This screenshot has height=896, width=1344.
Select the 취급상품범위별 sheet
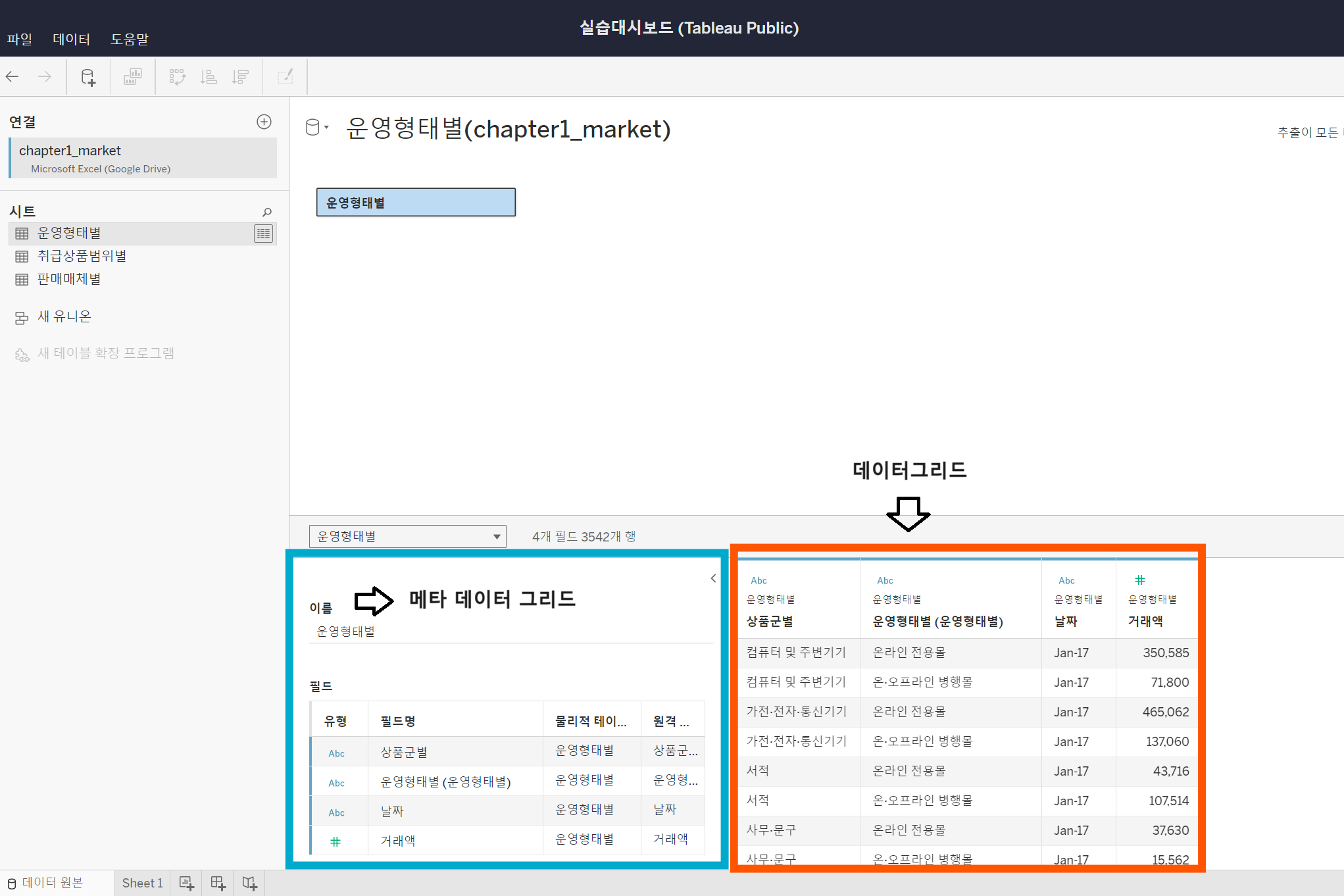[x=82, y=256]
